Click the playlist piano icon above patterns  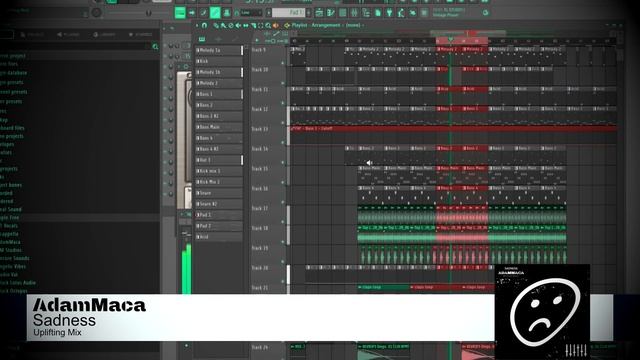pos(202,39)
